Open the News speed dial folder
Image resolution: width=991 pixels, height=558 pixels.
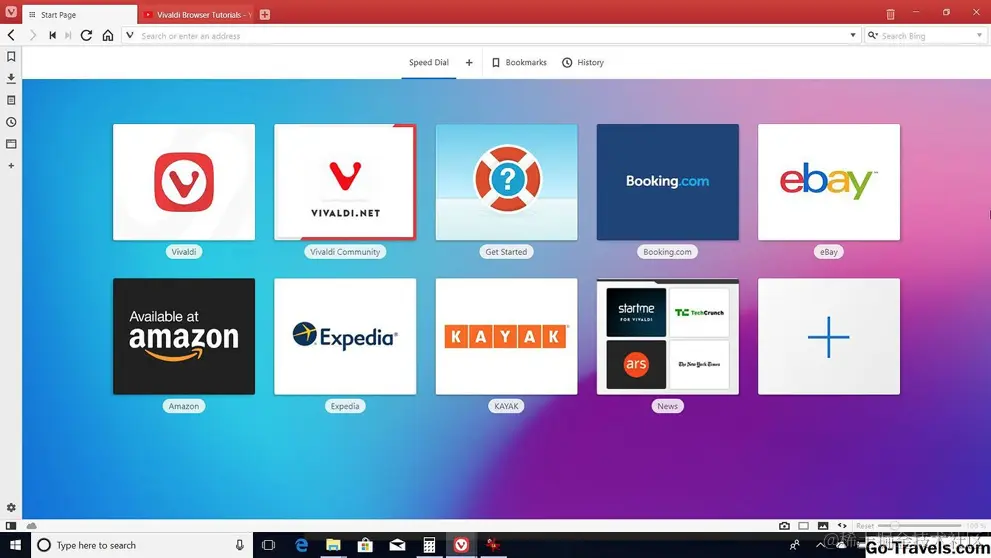(667, 336)
